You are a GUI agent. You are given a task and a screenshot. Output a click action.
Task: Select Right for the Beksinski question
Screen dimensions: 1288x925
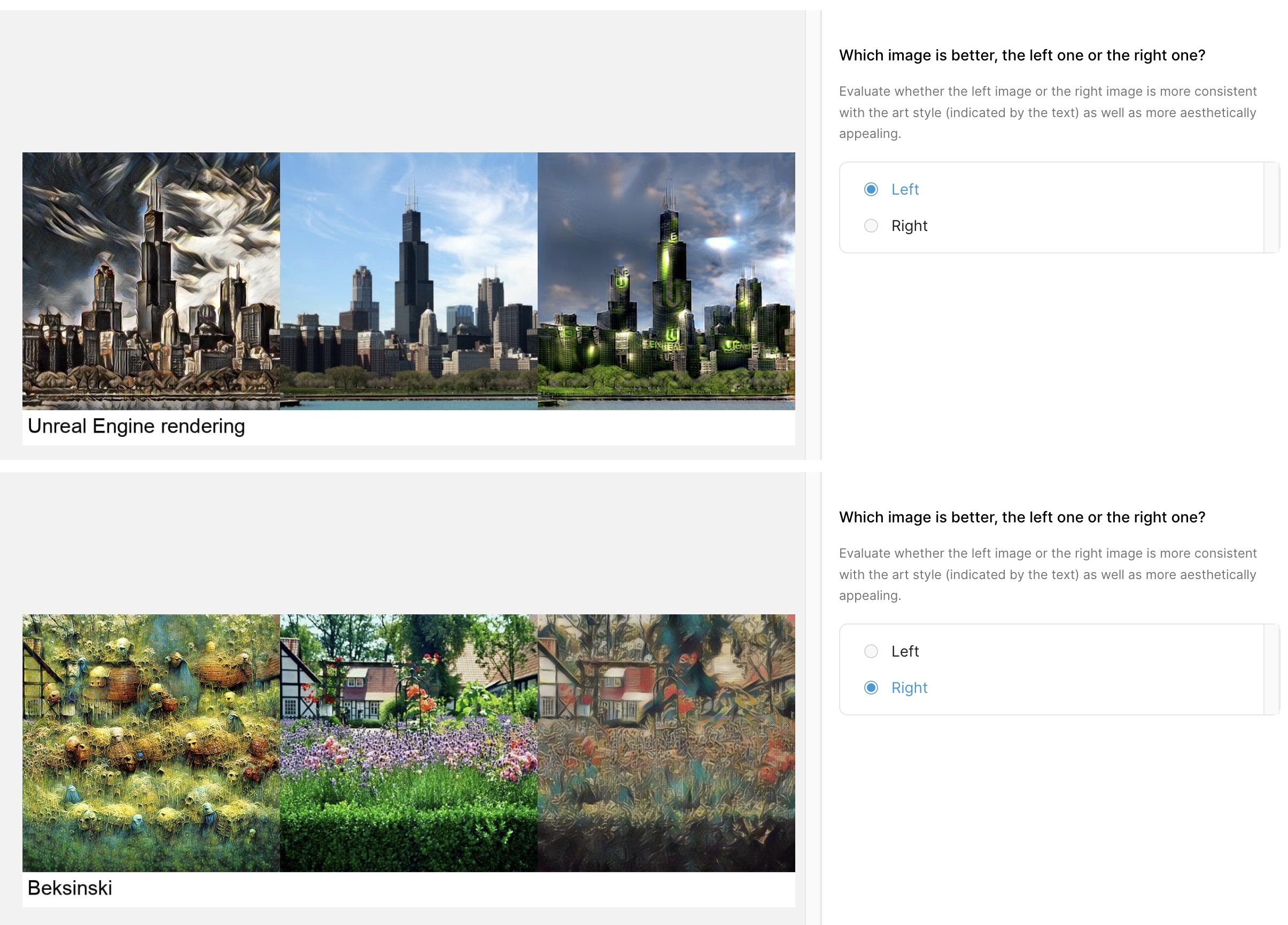871,688
